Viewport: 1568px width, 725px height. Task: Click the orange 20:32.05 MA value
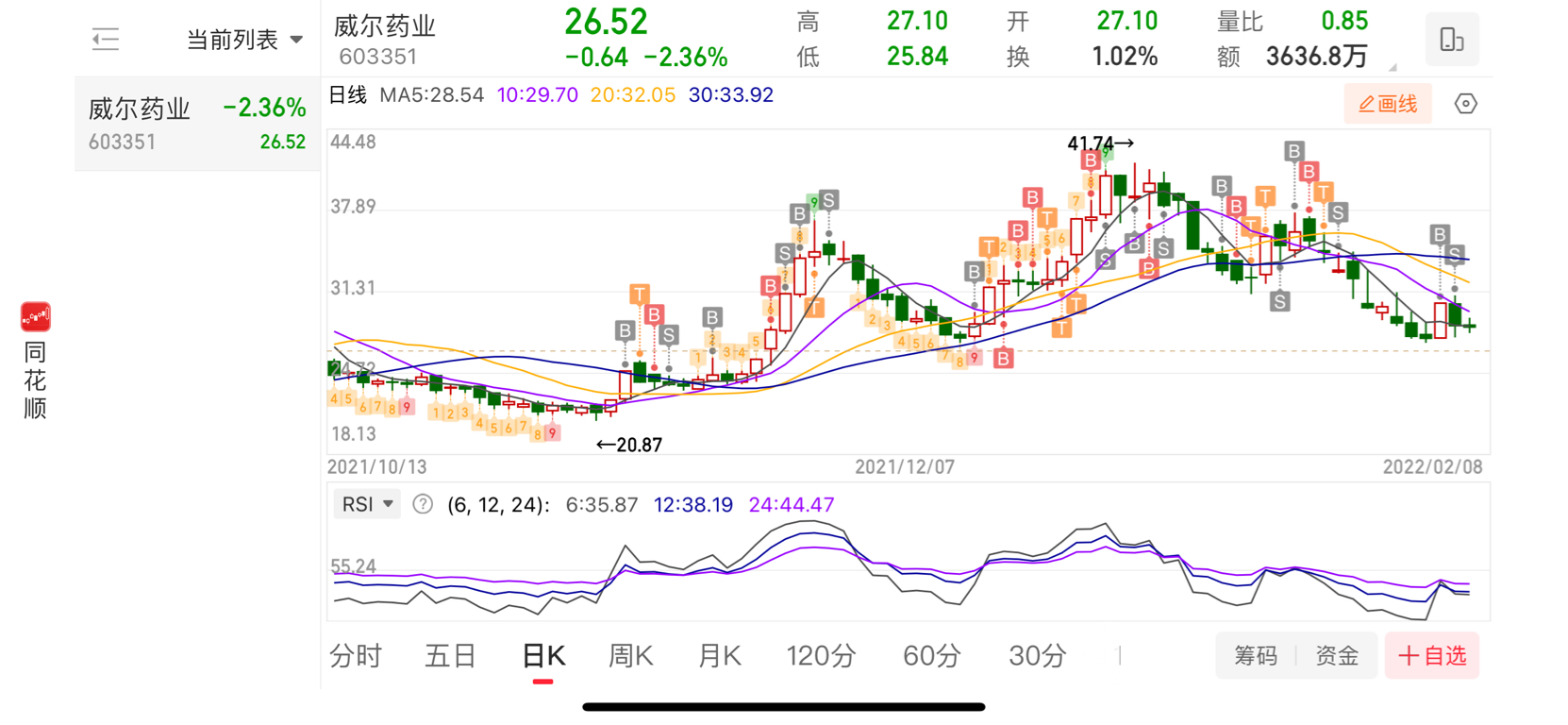(633, 95)
